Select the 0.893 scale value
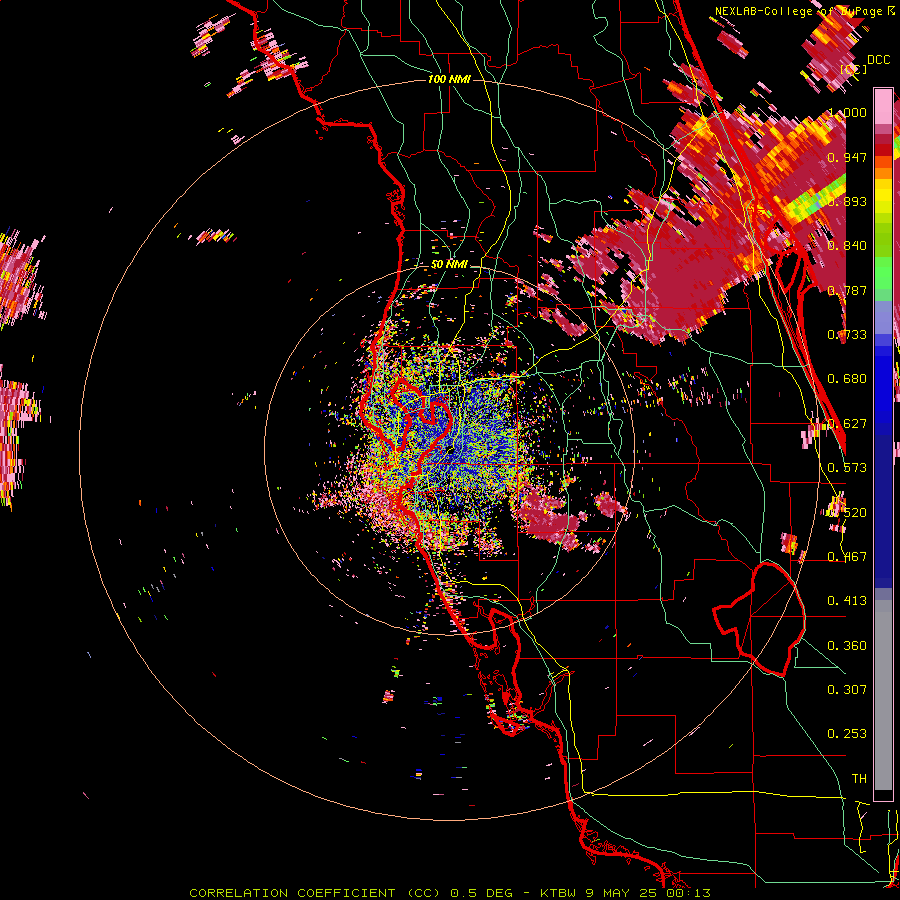 [847, 201]
